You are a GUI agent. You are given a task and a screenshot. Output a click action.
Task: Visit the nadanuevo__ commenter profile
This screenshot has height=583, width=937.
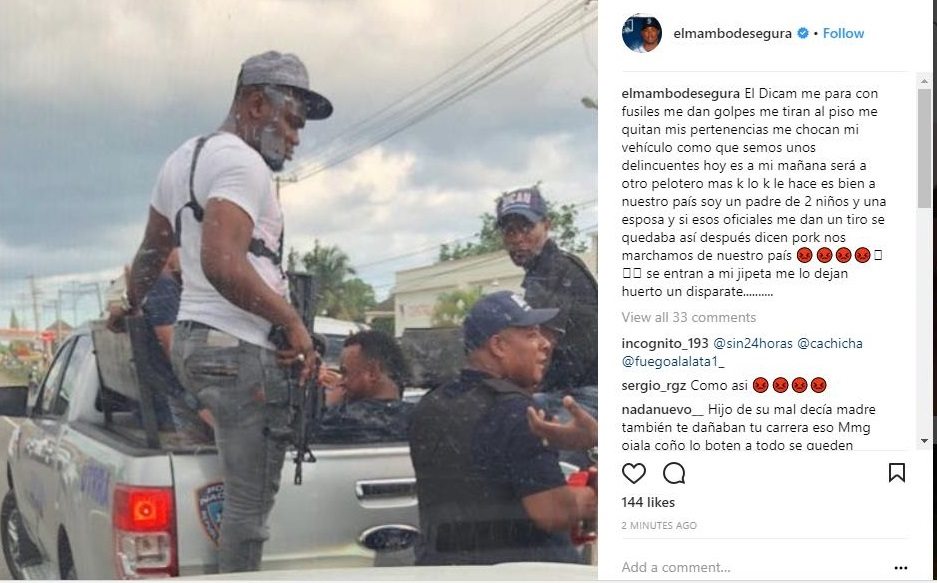[x=662, y=410]
